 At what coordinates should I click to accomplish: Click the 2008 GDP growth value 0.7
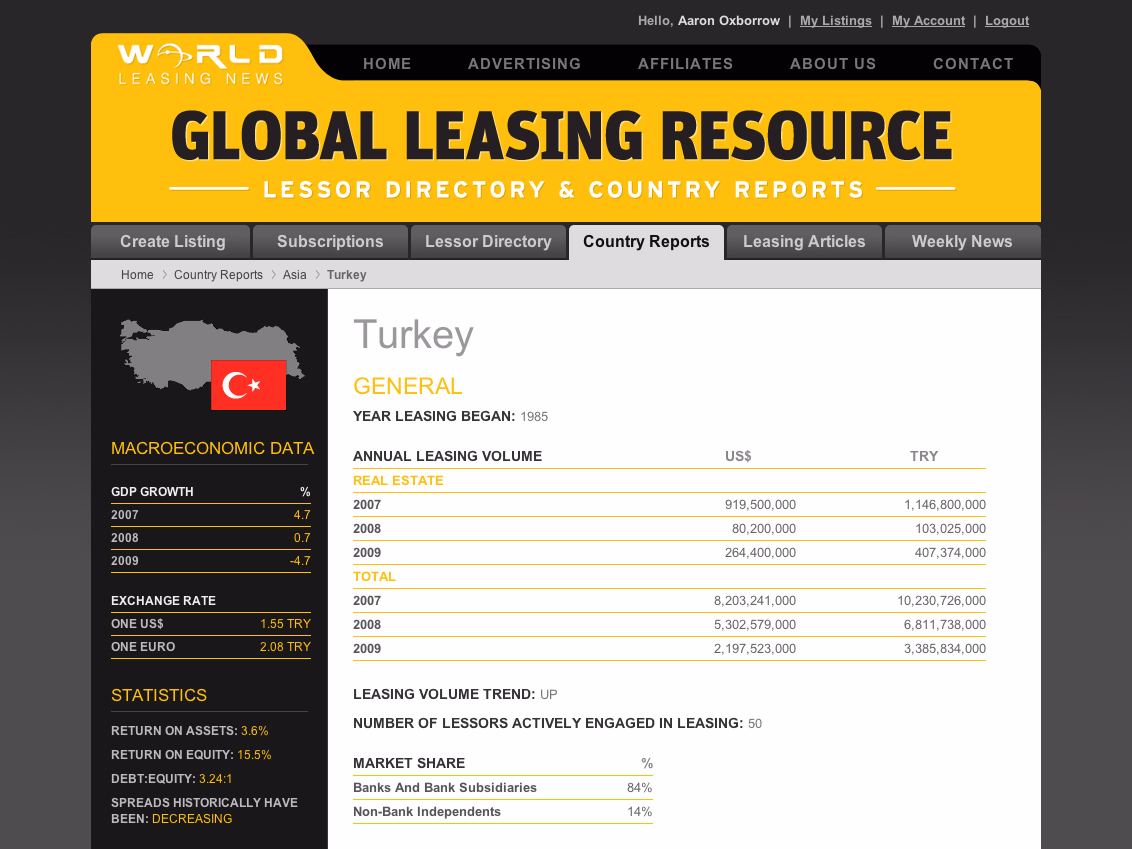coord(302,538)
